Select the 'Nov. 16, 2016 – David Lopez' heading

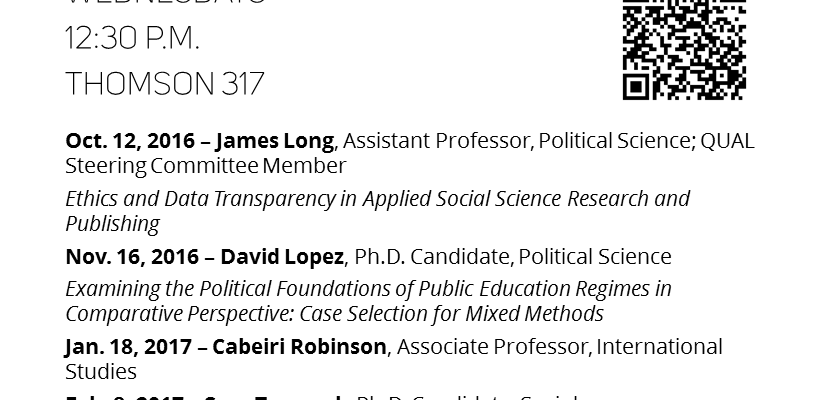coord(205,256)
